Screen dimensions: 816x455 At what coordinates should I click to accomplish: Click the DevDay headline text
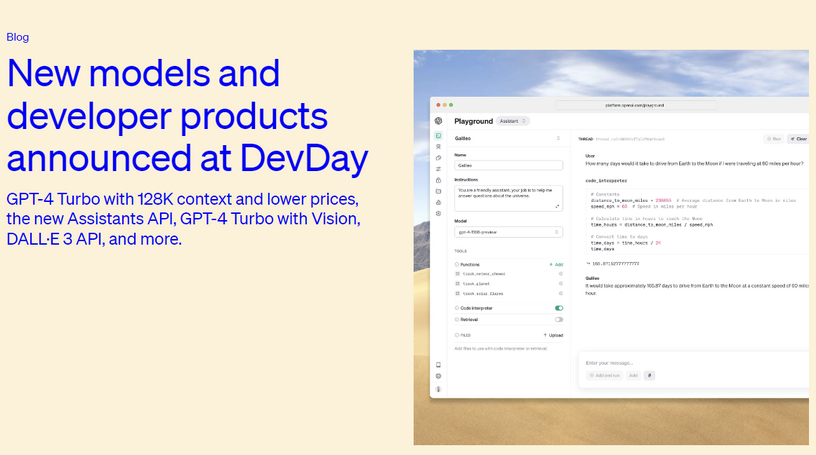187,116
